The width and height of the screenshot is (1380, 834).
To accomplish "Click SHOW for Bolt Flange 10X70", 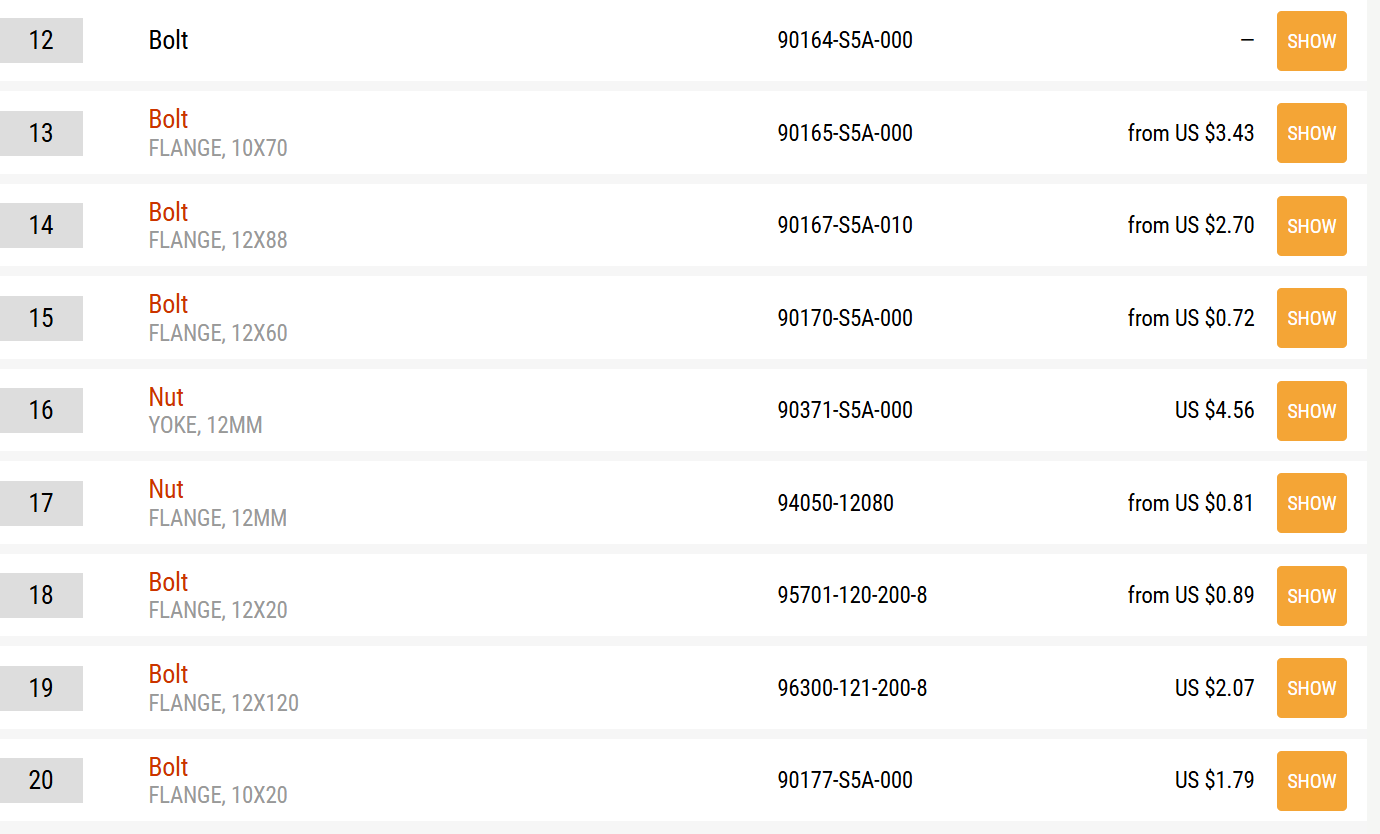I will 1311,133.
